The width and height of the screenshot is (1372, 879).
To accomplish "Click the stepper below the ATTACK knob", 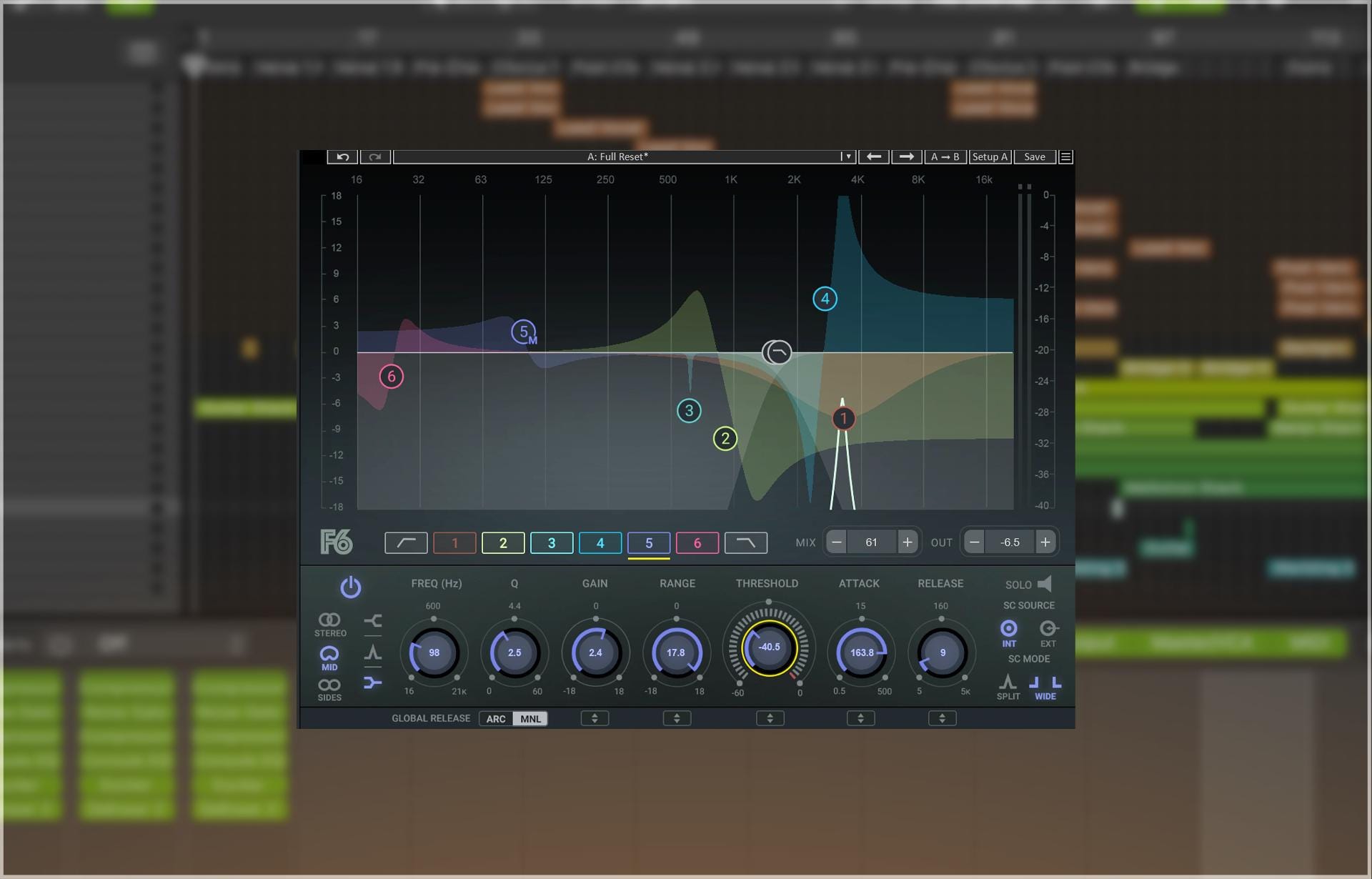I will coord(861,718).
